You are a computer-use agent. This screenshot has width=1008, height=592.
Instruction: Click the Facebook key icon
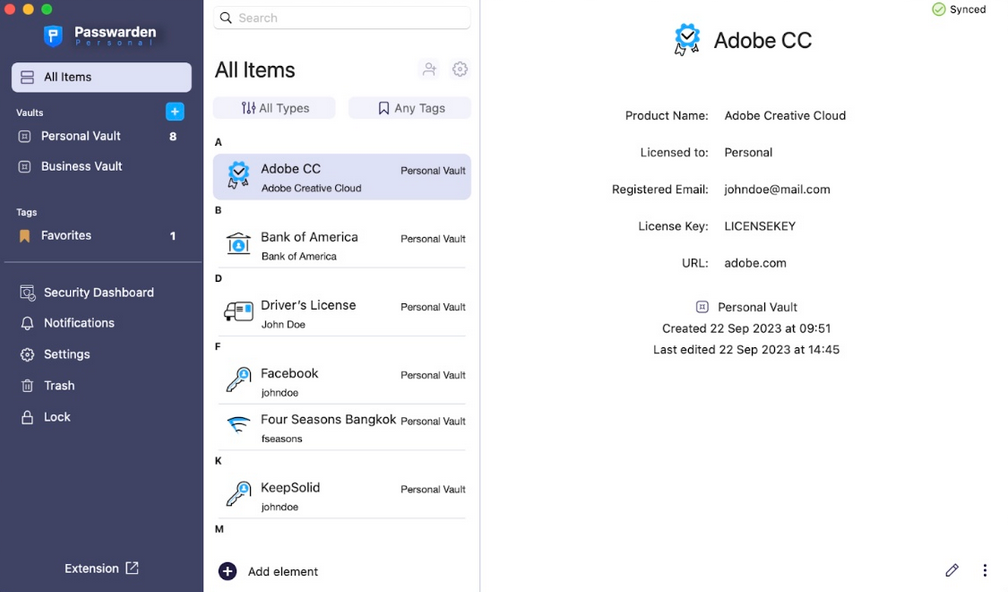[x=238, y=379]
